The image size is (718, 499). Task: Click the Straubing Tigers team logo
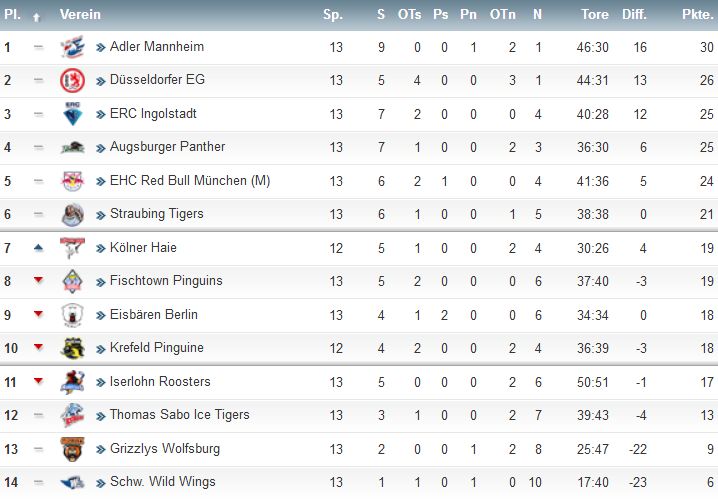[72, 214]
